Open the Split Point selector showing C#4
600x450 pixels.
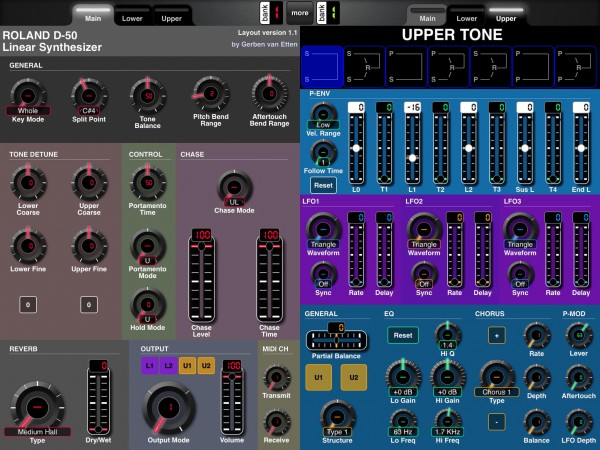(89, 111)
